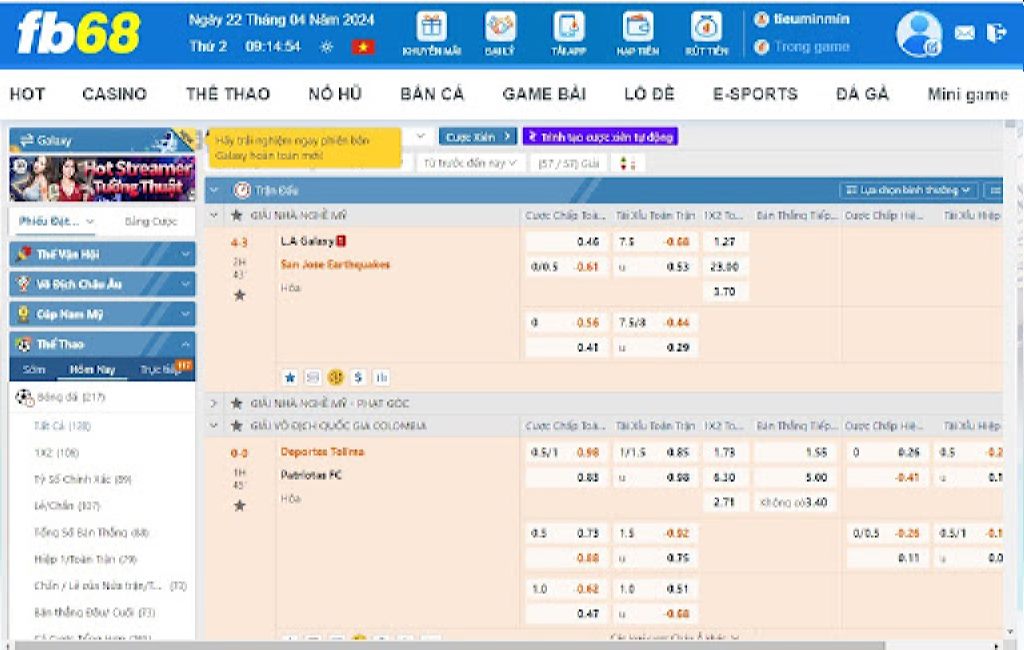Open the Từ trước đến nay dropdown
1024x650 pixels.
(x=469, y=162)
